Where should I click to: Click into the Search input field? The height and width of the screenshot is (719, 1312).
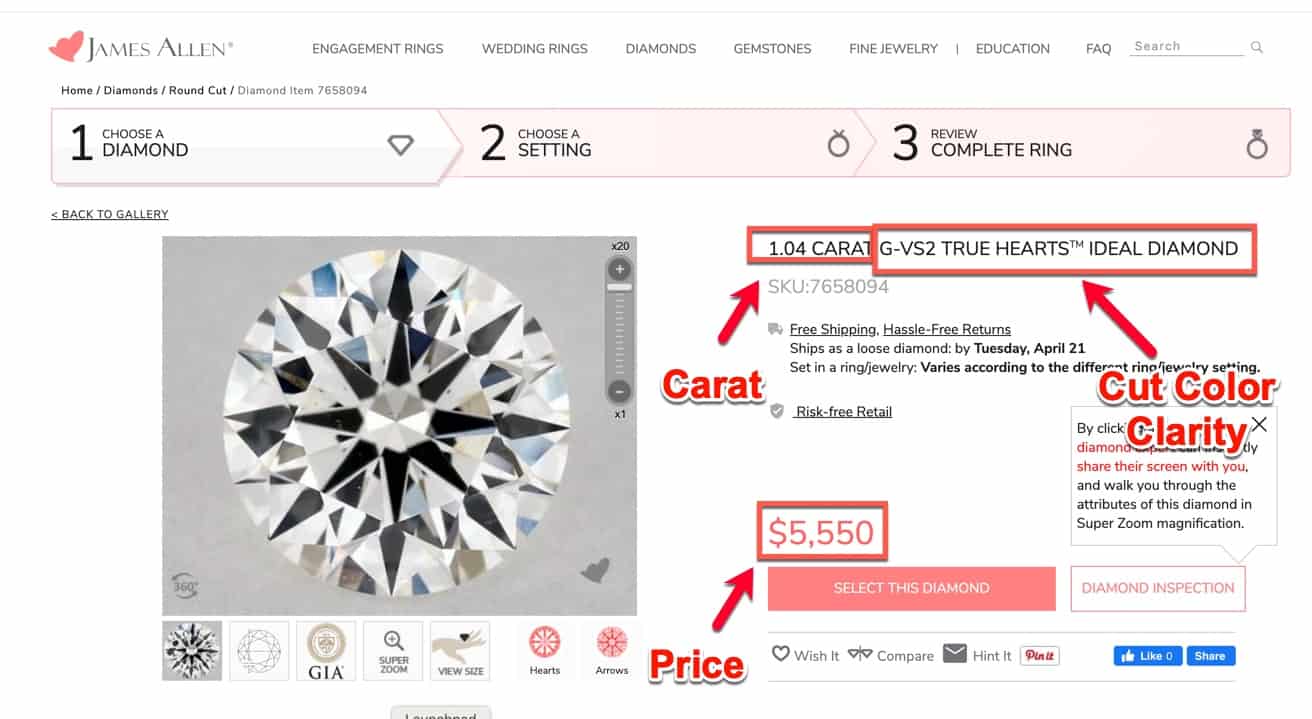click(1186, 47)
